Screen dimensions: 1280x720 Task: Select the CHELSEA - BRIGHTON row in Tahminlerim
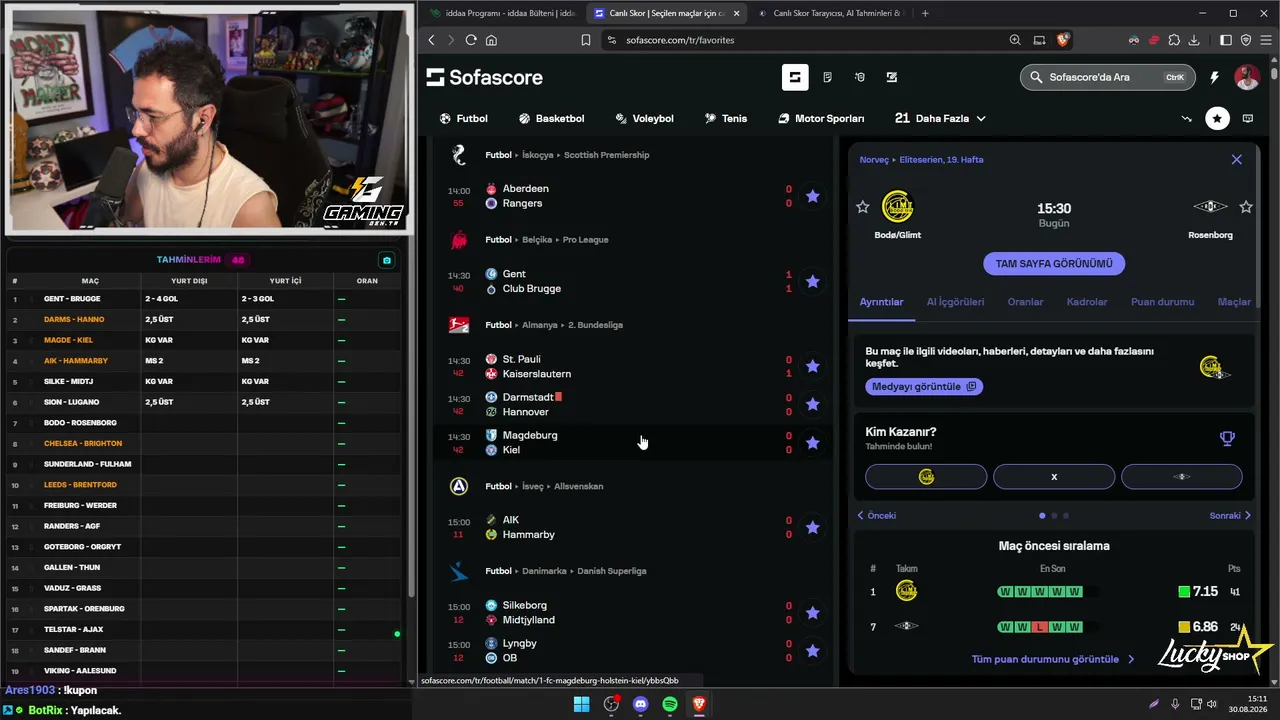pos(205,443)
